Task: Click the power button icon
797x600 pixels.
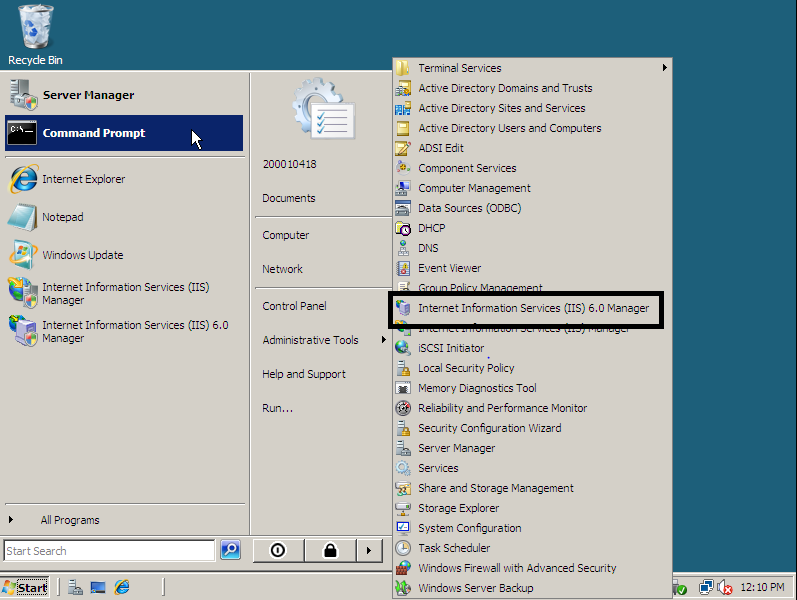Action: [x=278, y=550]
